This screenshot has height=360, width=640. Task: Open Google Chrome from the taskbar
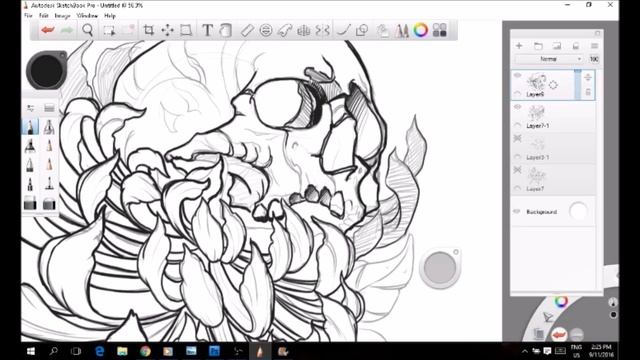(145, 351)
